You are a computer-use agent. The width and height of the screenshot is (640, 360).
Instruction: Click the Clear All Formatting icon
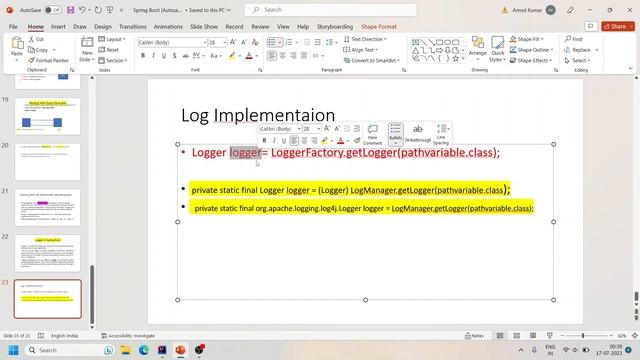pos(255,42)
